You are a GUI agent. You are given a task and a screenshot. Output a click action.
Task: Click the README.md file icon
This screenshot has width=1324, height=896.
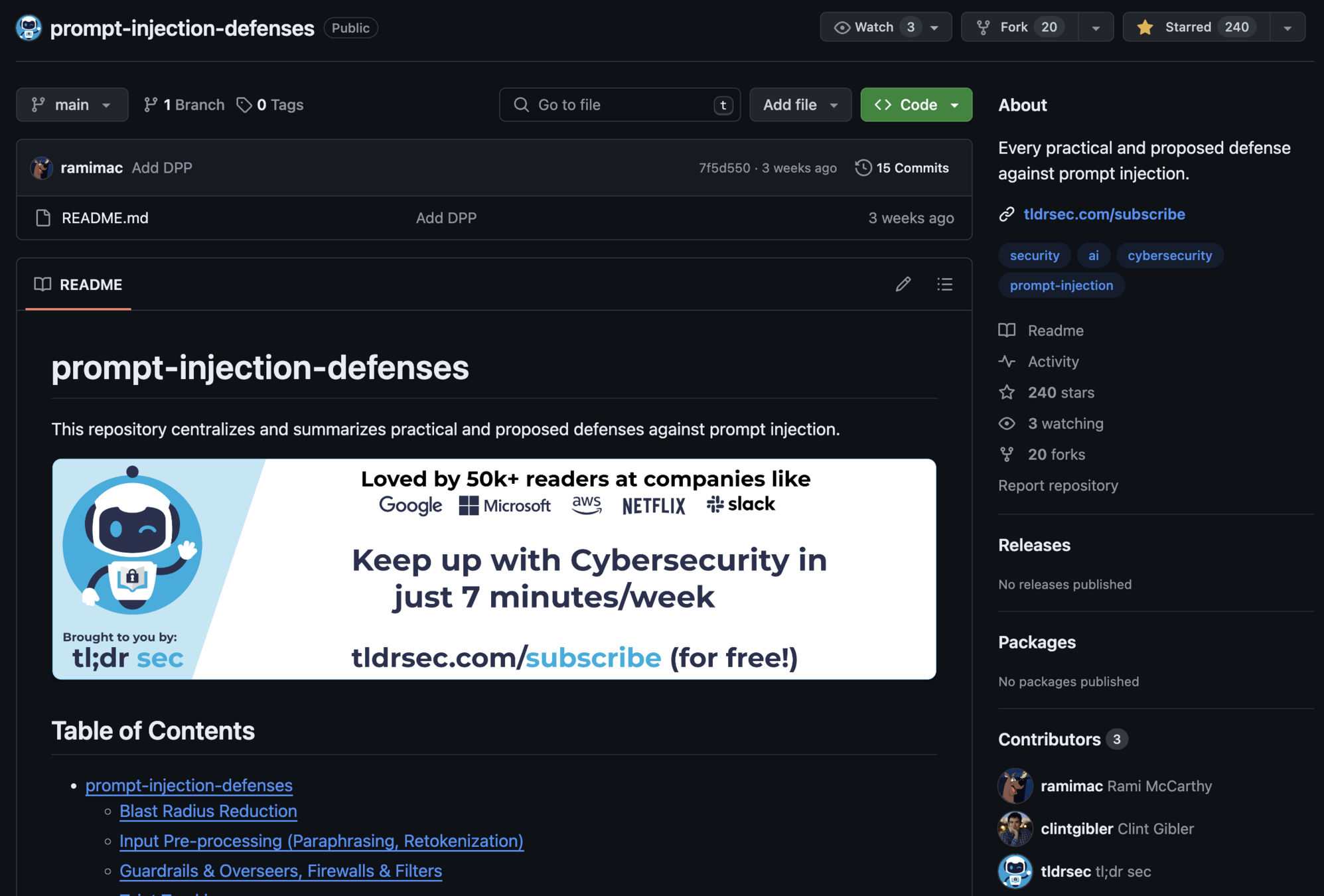click(x=43, y=218)
